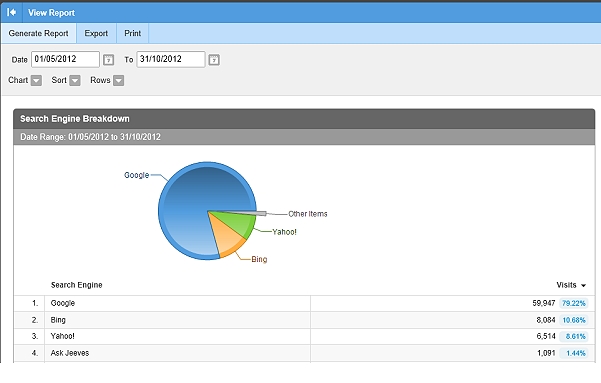The width and height of the screenshot is (601, 383).
Task: Click visits value 1,091
Action: click(x=546, y=353)
